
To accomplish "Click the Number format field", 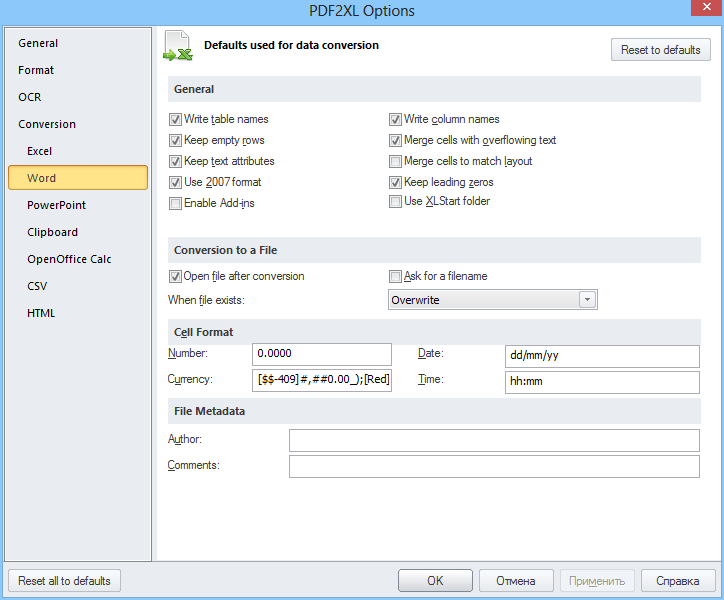I will click(x=322, y=354).
